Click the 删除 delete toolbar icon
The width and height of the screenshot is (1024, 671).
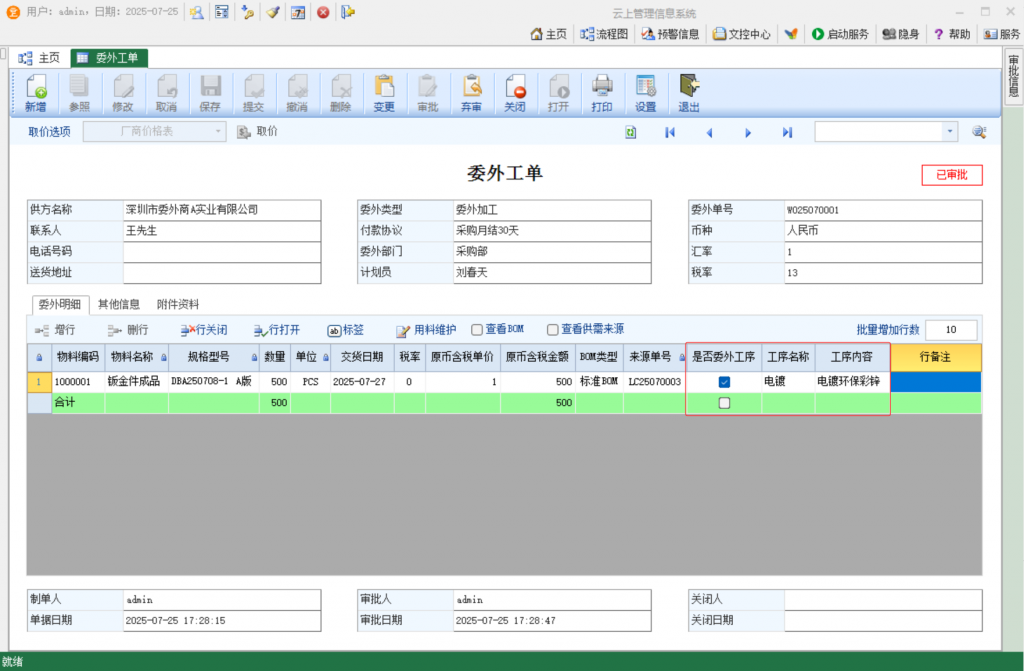(340, 93)
